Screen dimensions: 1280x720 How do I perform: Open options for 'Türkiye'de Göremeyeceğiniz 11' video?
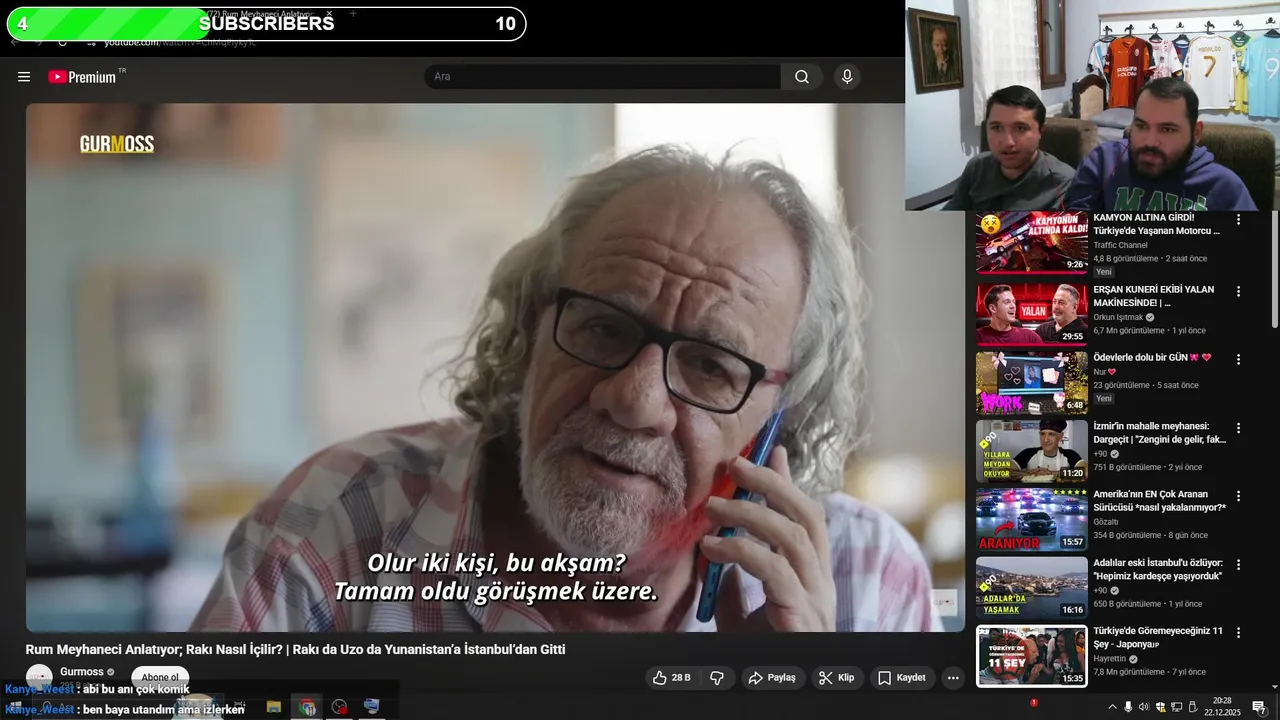[x=1238, y=633]
